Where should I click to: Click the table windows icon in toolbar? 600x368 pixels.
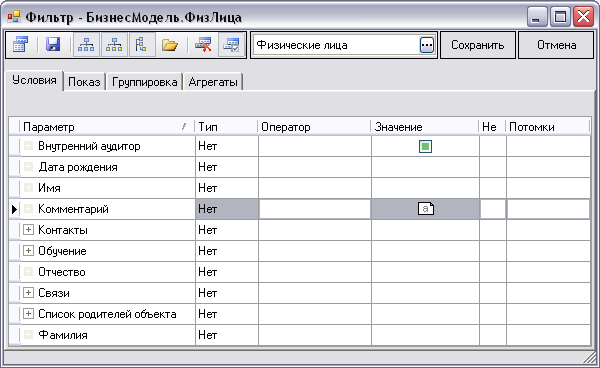pos(20,45)
